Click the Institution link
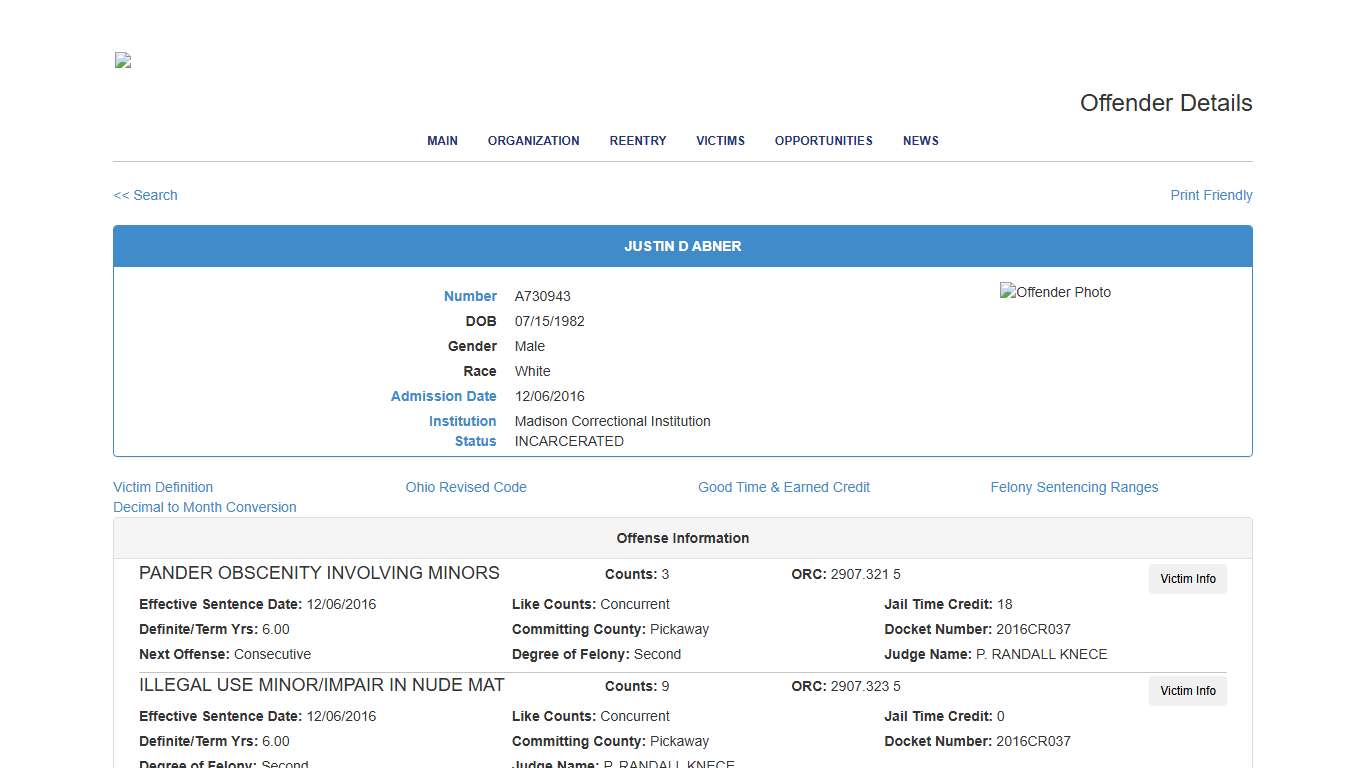Image resolution: width=1366 pixels, height=768 pixels. [462, 421]
